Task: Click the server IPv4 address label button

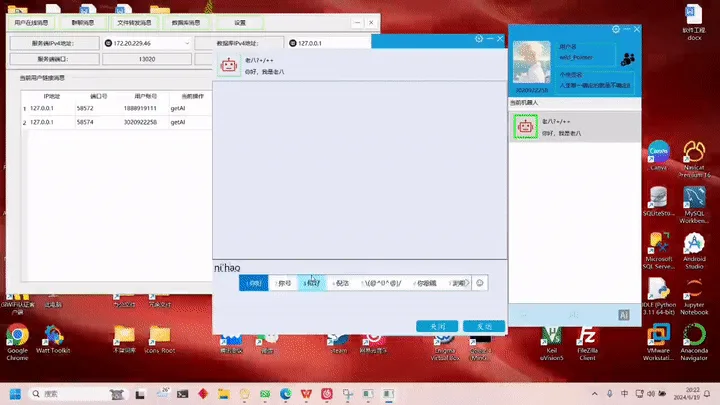Action: click(55, 43)
